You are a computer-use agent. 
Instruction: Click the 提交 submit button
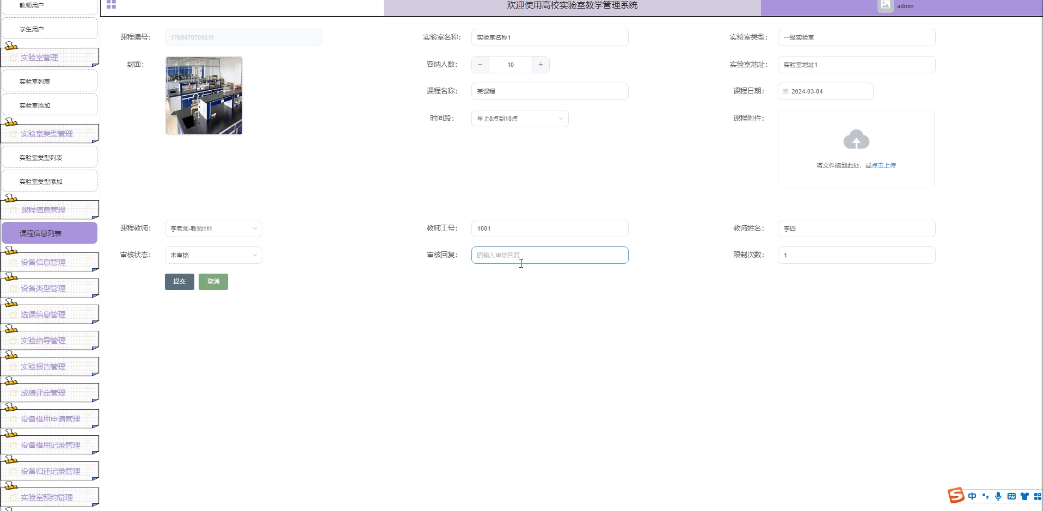(x=180, y=281)
